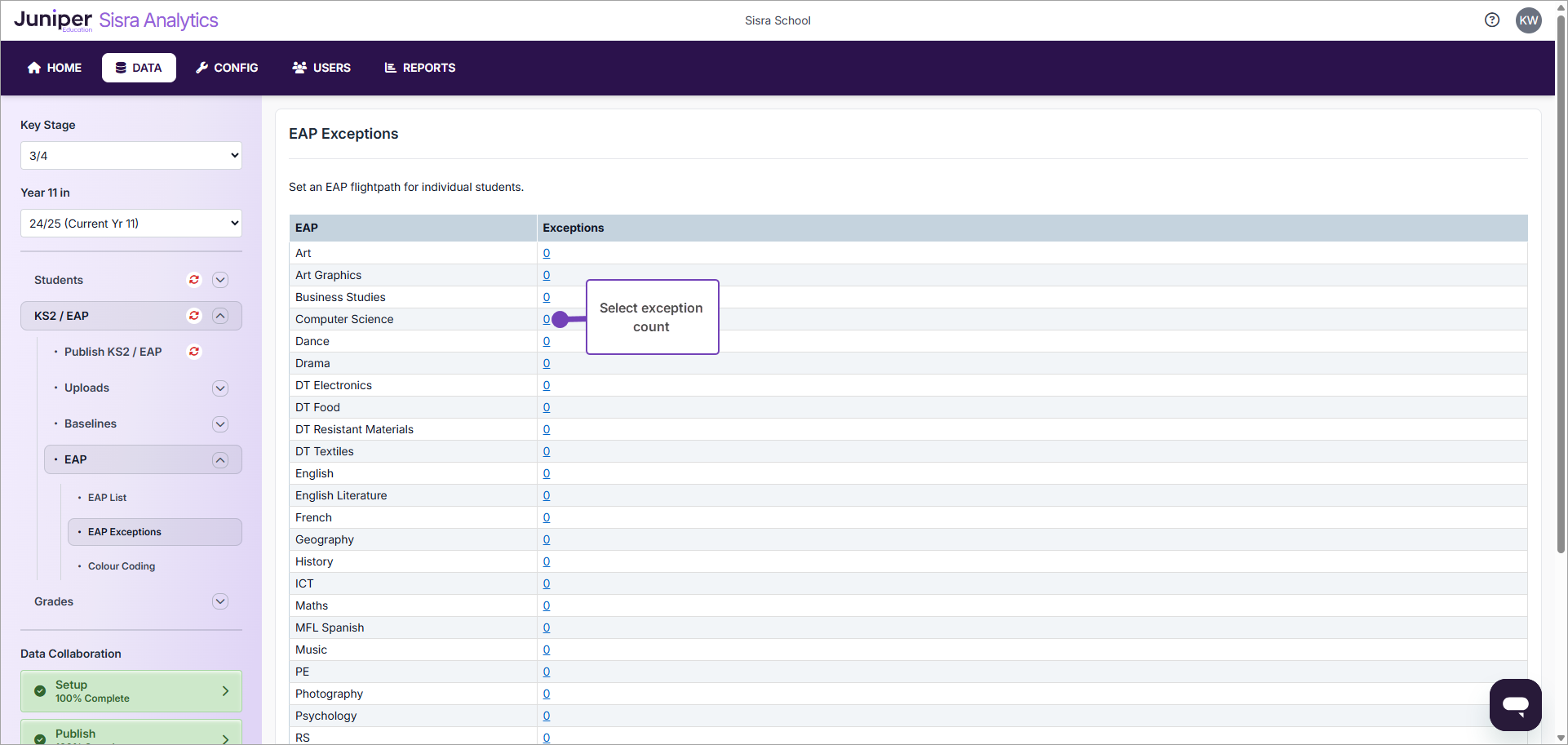The width and height of the screenshot is (1568, 745).
Task: Click refresh icon next to Publish KS2 / EAP
Action: point(194,352)
